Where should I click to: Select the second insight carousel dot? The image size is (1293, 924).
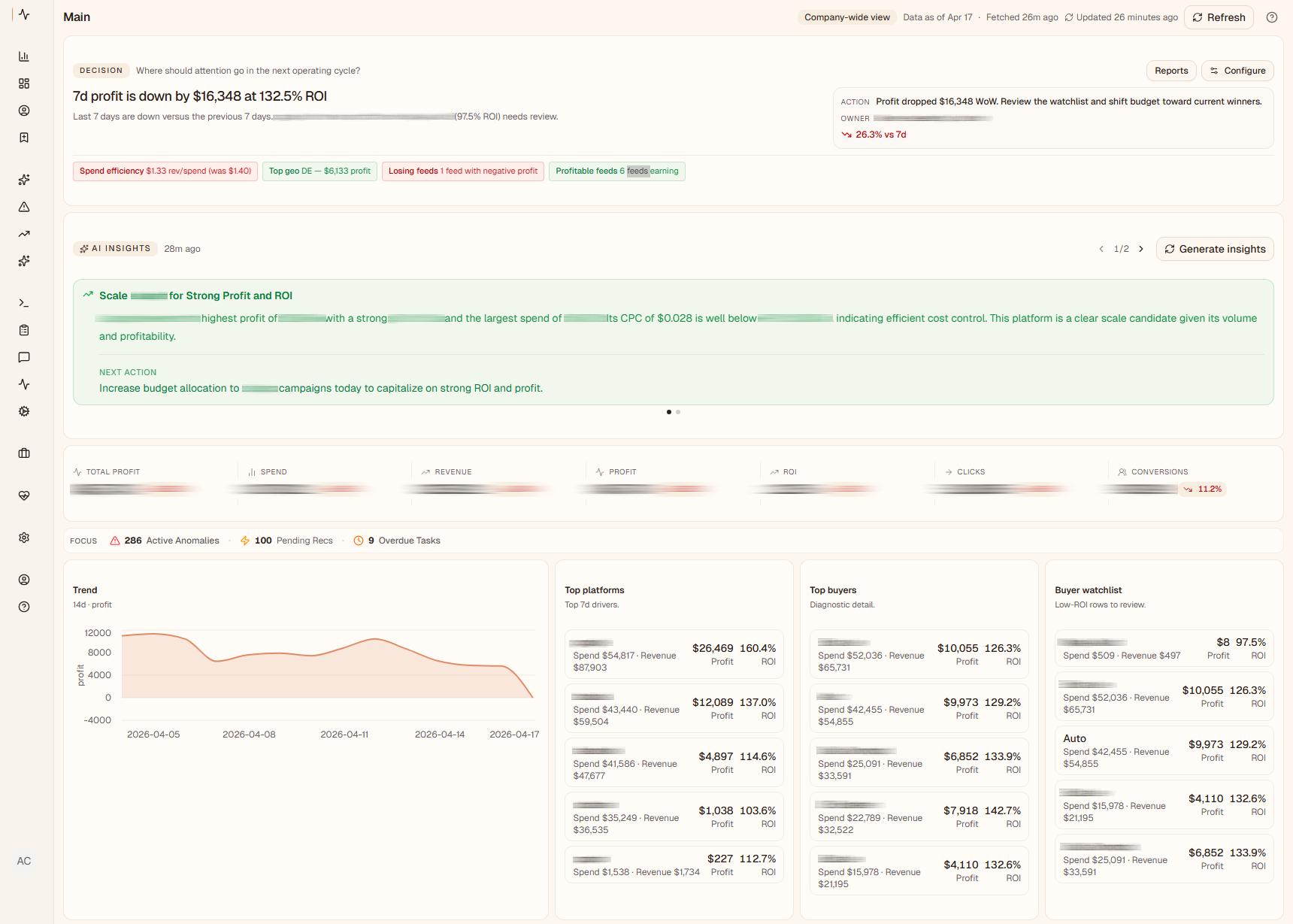(678, 412)
